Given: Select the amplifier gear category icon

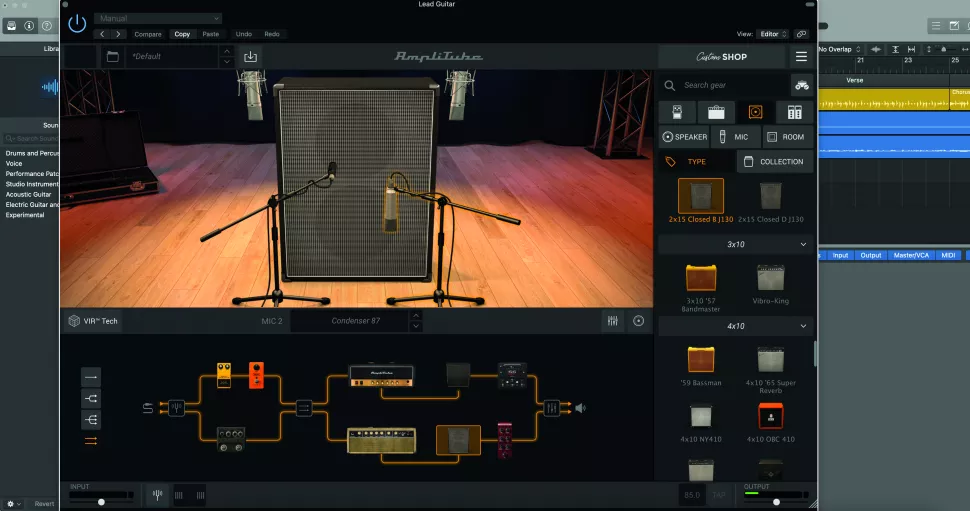Looking at the screenshot, I should tap(716, 112).
